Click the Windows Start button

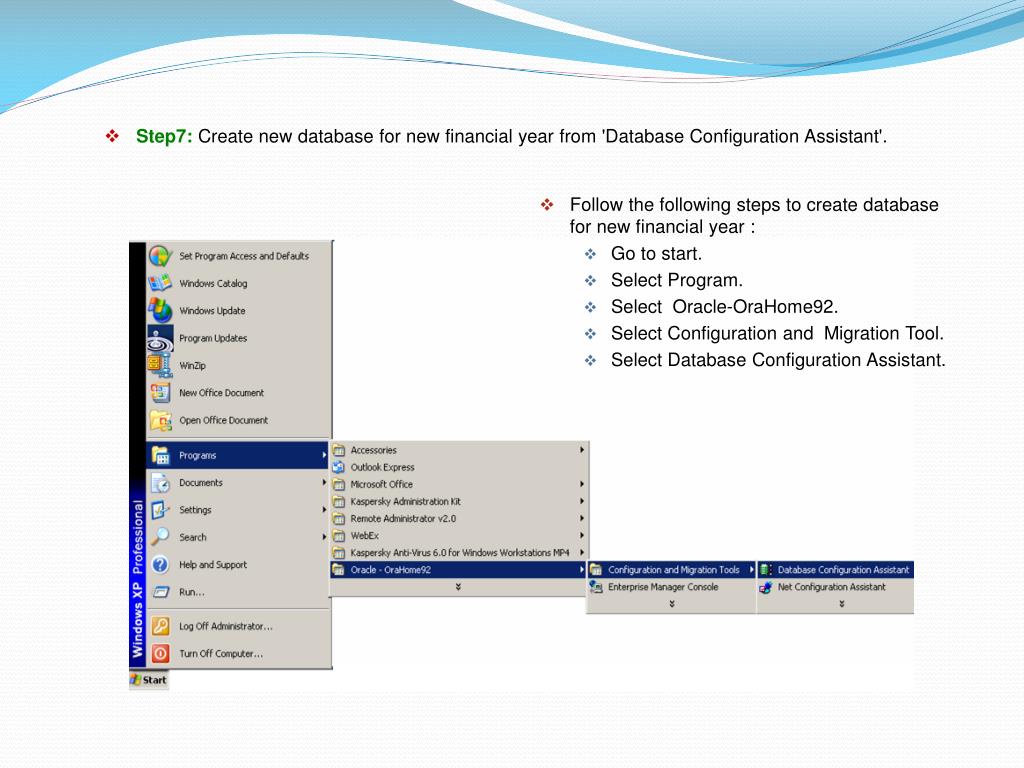[x=149, y=680]
